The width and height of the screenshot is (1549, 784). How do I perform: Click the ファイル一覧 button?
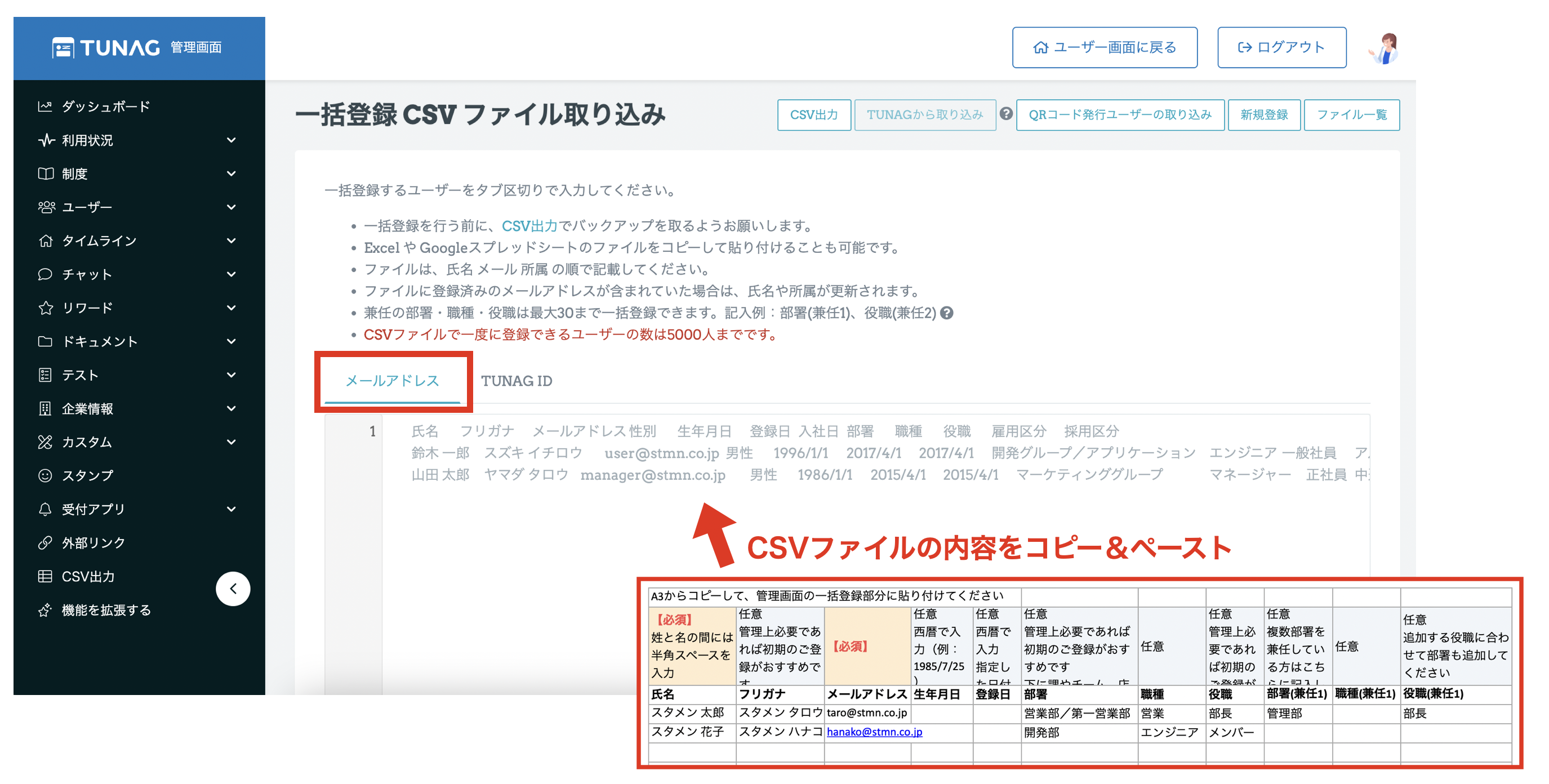click(1351, 115)
